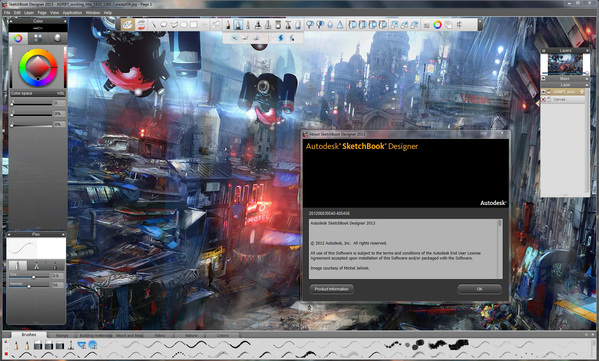Click the layer preview thumbnail in Layers panel
The image size is (599, 361).
tap(565, 64)
